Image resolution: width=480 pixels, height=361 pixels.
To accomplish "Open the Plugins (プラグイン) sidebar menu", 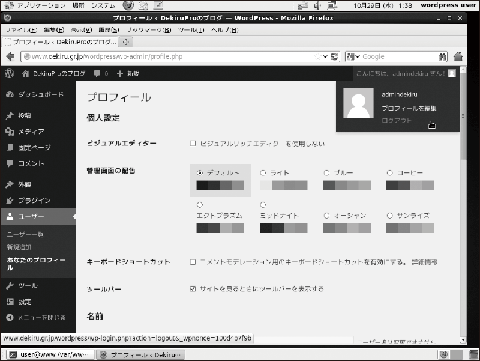I will 38,200.
